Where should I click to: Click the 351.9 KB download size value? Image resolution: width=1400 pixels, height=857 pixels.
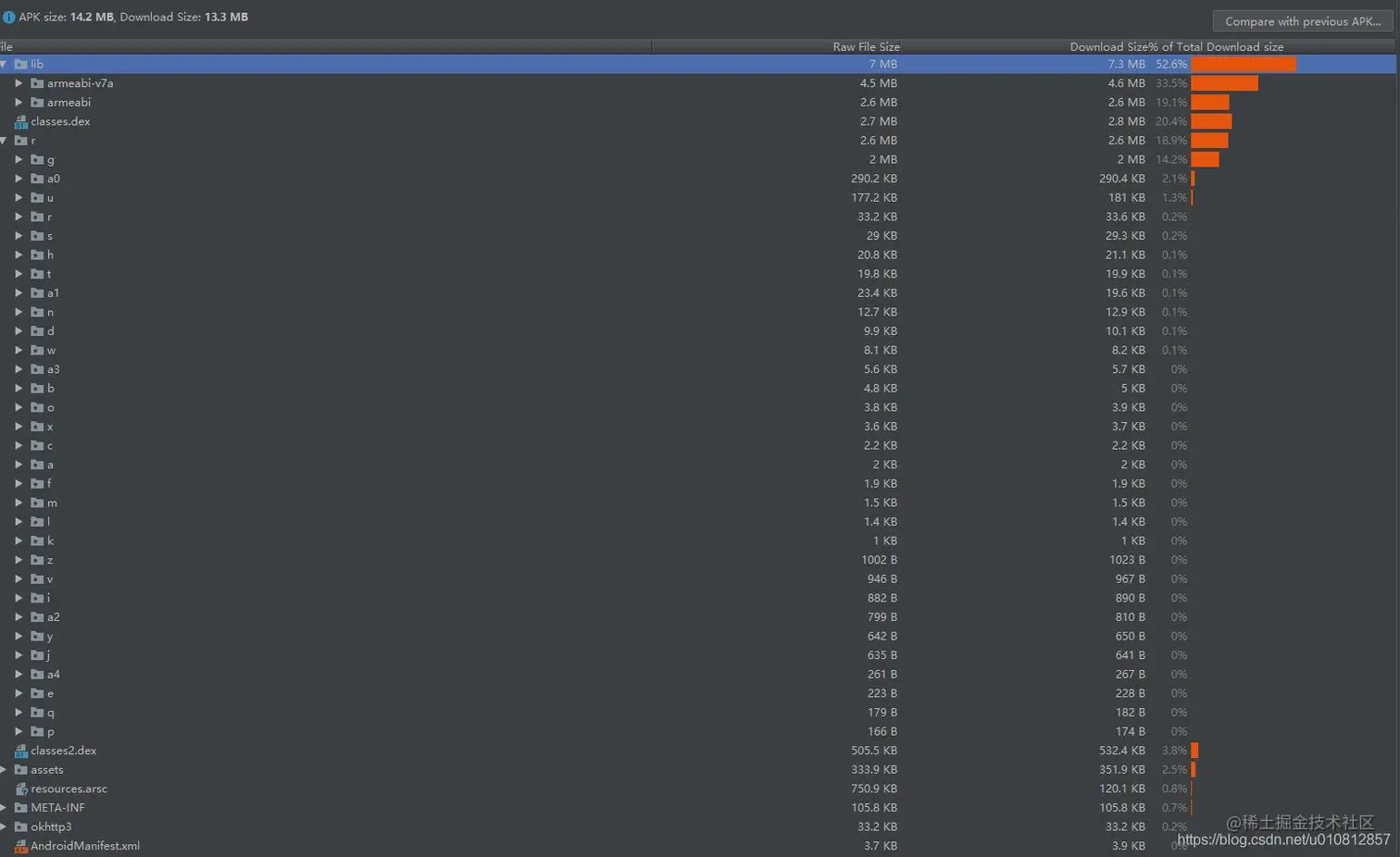tap(1122, 769)
